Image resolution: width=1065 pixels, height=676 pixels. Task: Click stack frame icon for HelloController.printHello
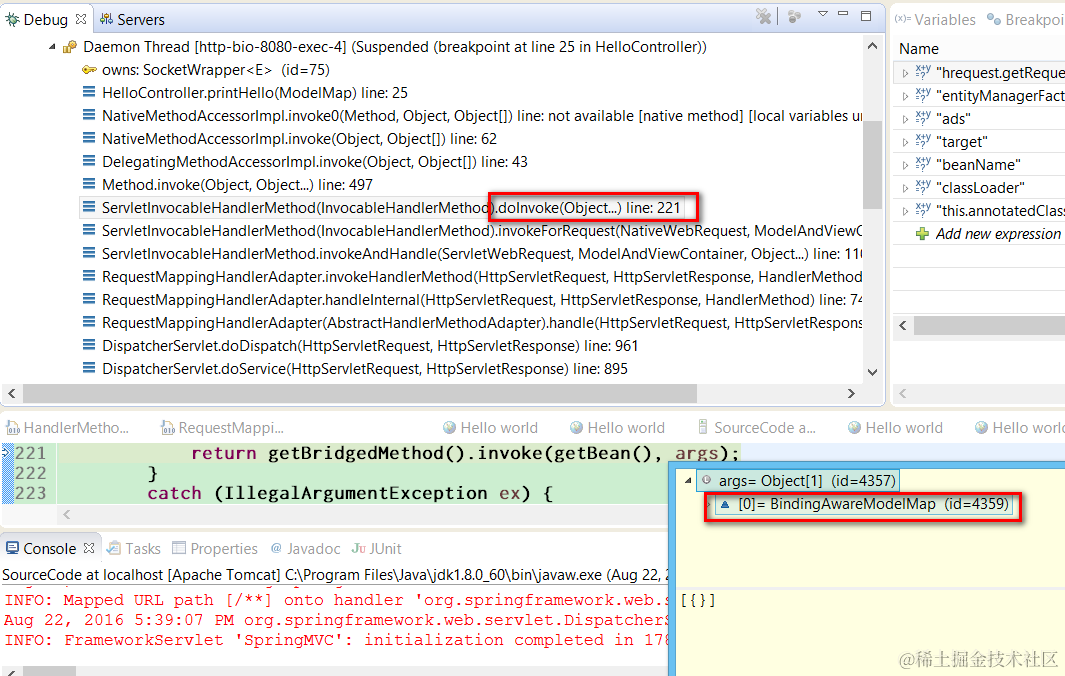[88, 92]
